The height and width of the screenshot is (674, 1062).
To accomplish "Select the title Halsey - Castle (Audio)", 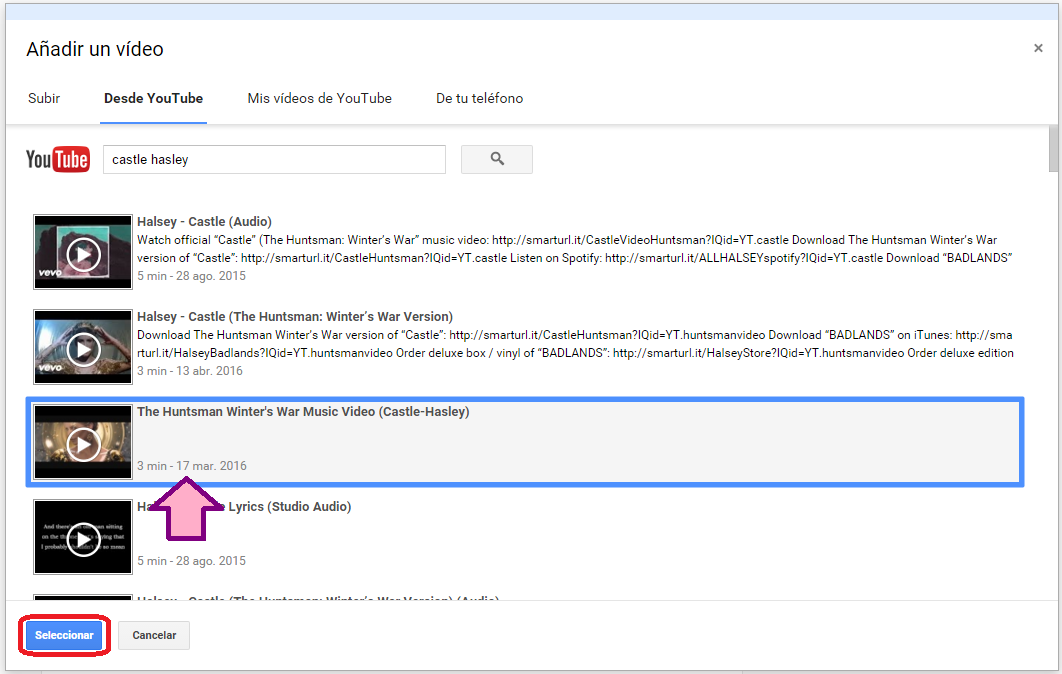I will (204, 222).
